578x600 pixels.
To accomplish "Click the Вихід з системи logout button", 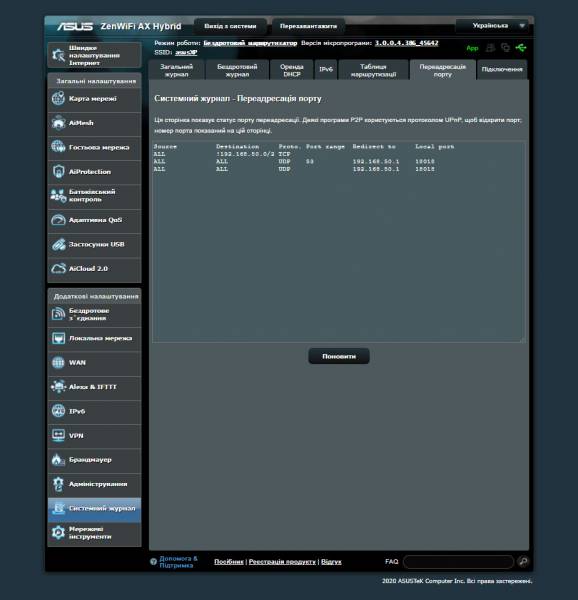I will pyautogui.click(x=230, y=26).
